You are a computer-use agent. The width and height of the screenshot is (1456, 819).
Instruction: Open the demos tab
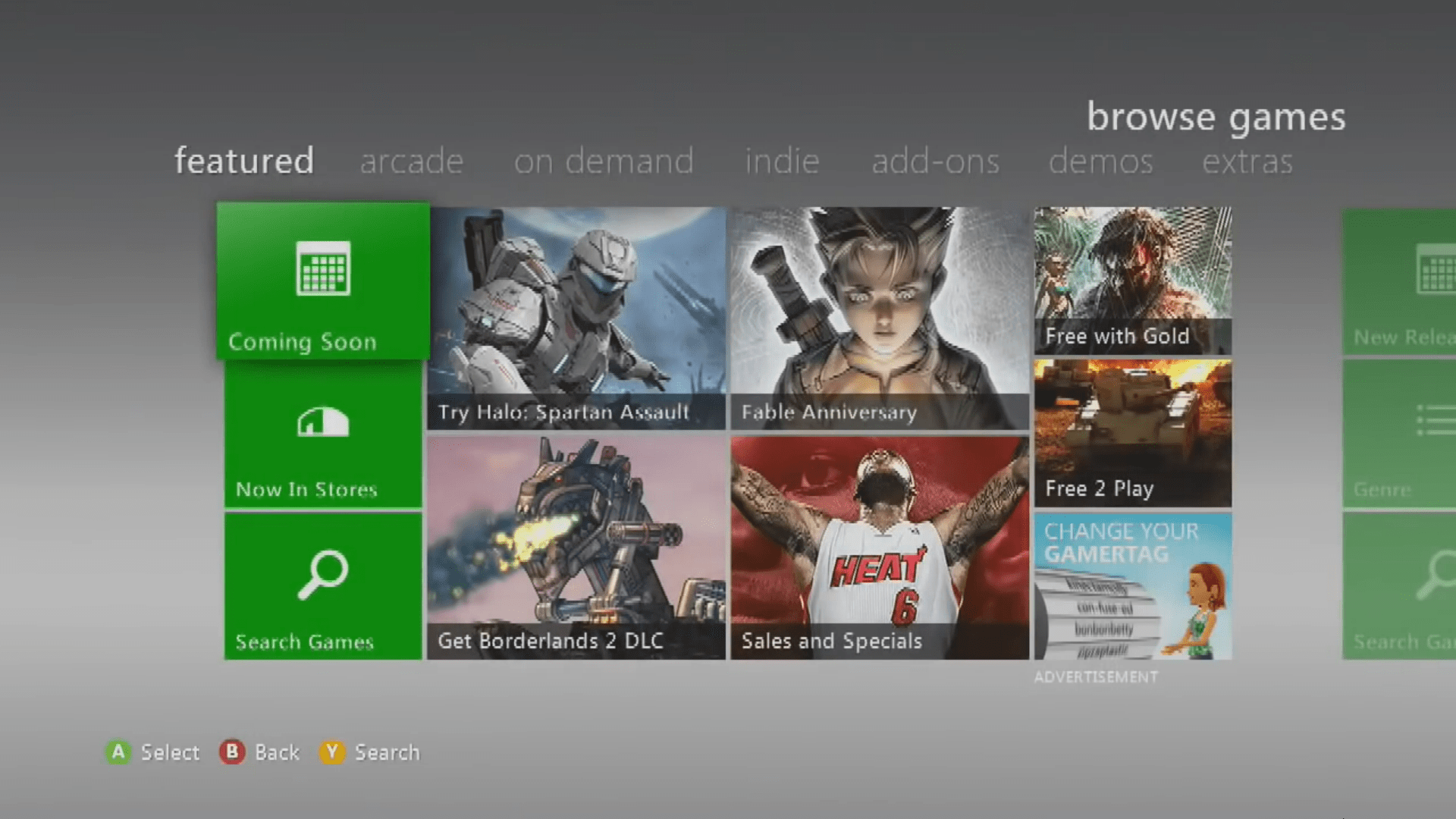(x=1100, y=162)
